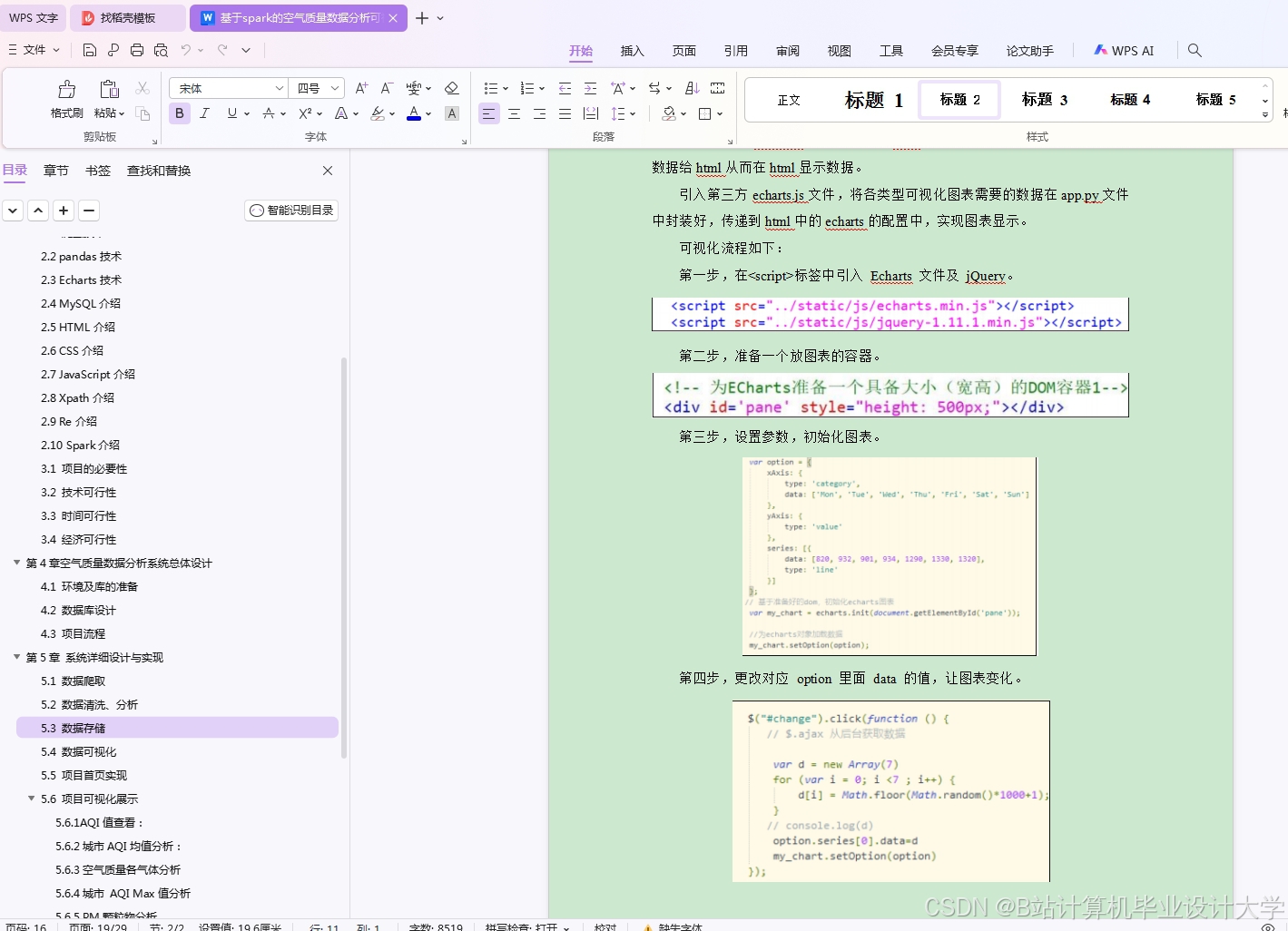Click the distributed alignment icon
Image resolution: width=1288 pixels, height=931 pixels.
click(590, 113)
